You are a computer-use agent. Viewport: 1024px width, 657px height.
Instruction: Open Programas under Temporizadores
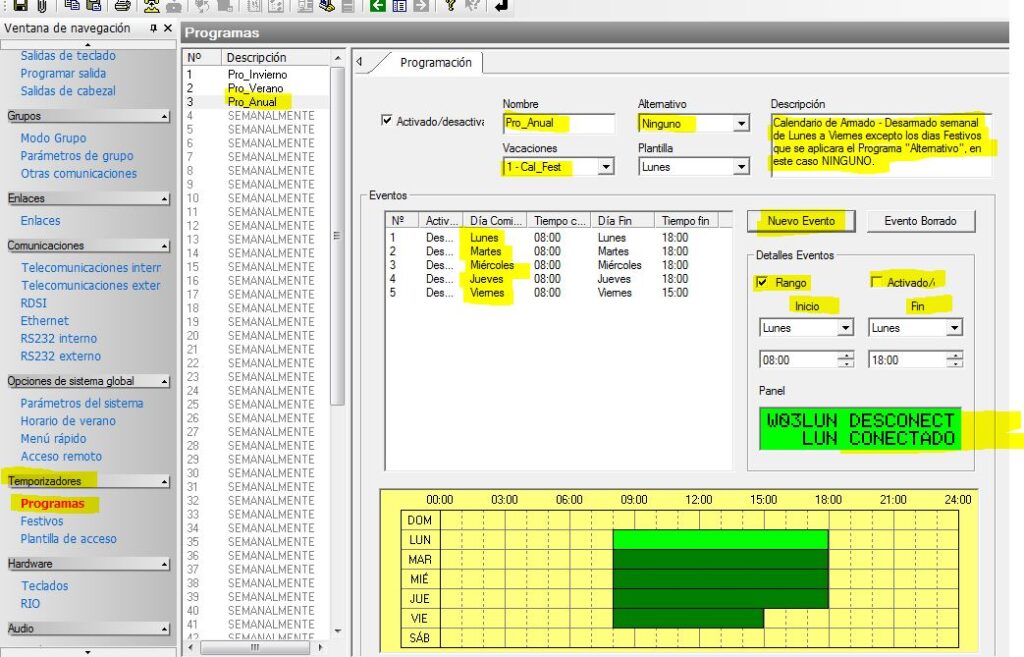(x=52, y=504)
